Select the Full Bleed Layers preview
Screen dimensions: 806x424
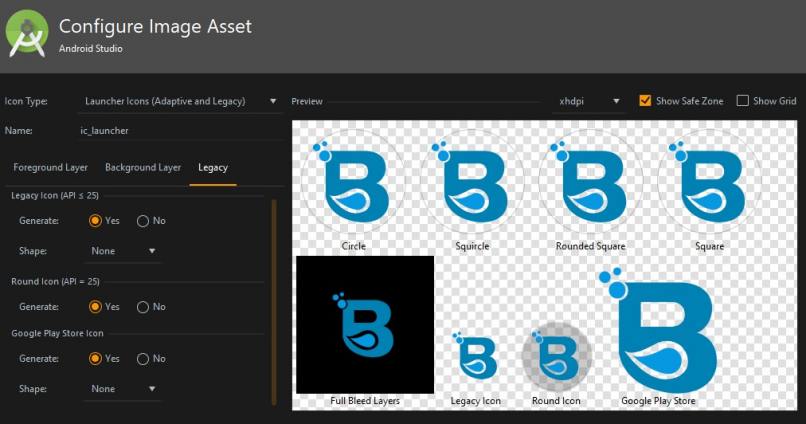click(x=365, y=324)
